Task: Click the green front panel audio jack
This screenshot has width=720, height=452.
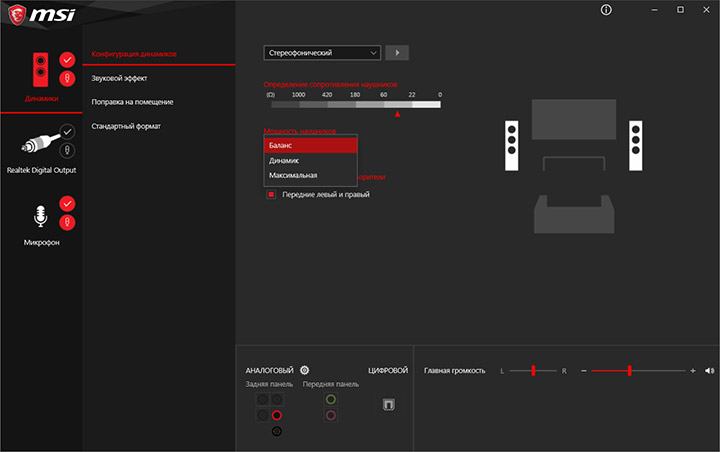Action: tap(331, 399)
